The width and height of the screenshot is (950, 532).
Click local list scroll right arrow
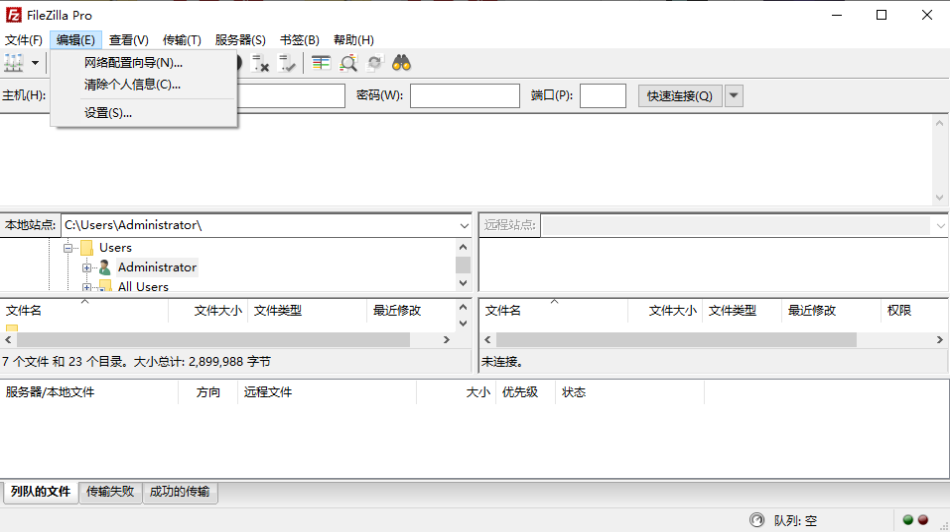pyautogui.click(x=447, y=340)
